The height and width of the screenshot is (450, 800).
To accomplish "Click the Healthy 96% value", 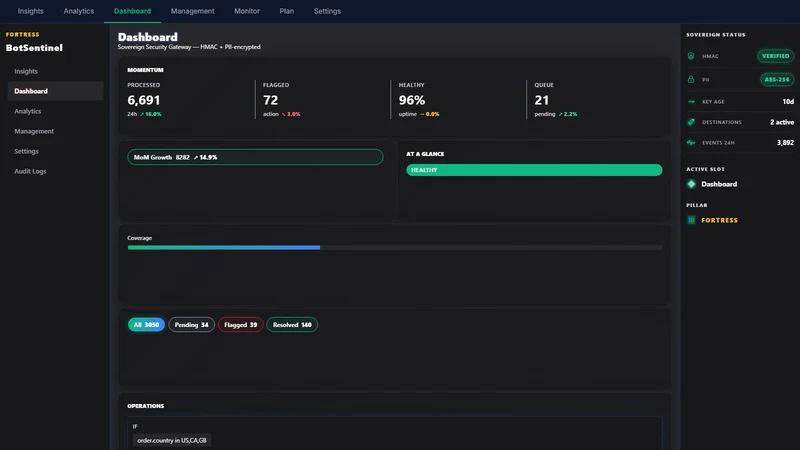I will 412,100.
